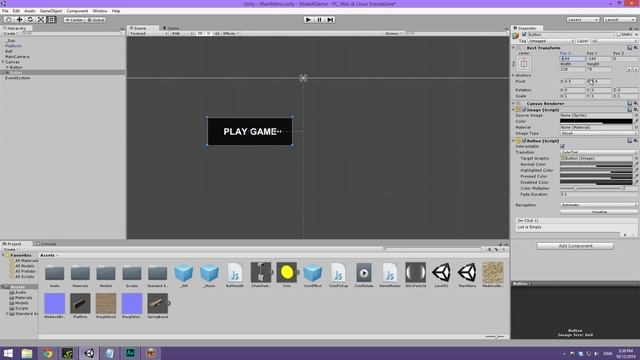Select the BallHealth script asset
The image size is (640, 360).
(235, 275)
